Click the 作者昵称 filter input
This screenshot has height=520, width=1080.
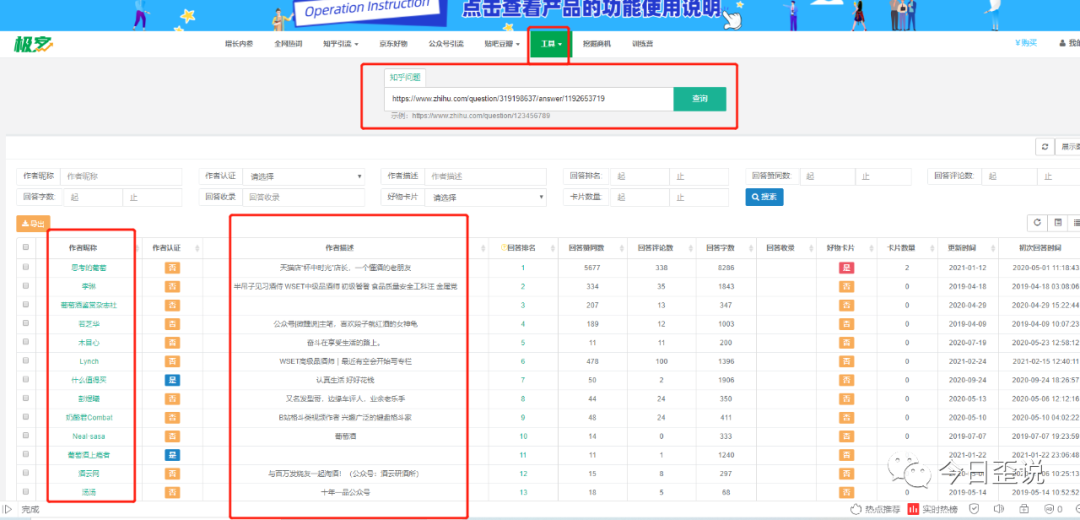click(x=121, y=176)
